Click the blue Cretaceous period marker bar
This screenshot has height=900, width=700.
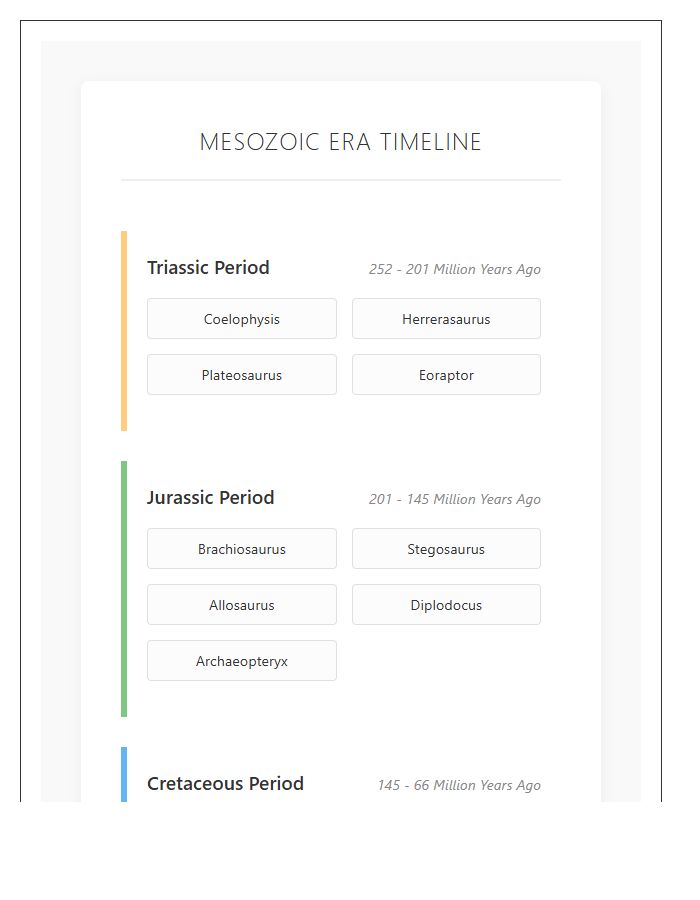123,775
